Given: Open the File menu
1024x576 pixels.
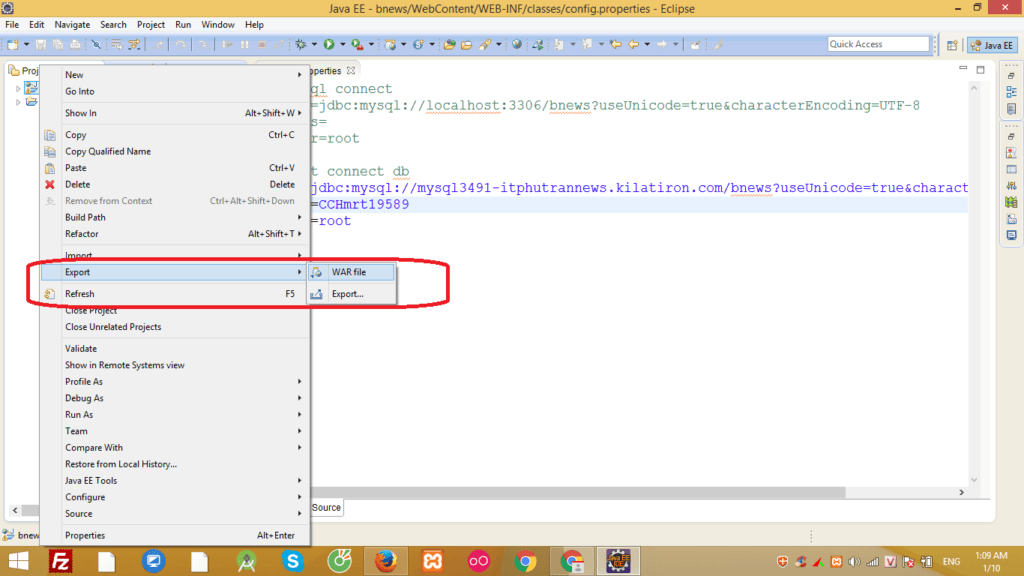Looking at the screenshot, I should tap(12, 25).
